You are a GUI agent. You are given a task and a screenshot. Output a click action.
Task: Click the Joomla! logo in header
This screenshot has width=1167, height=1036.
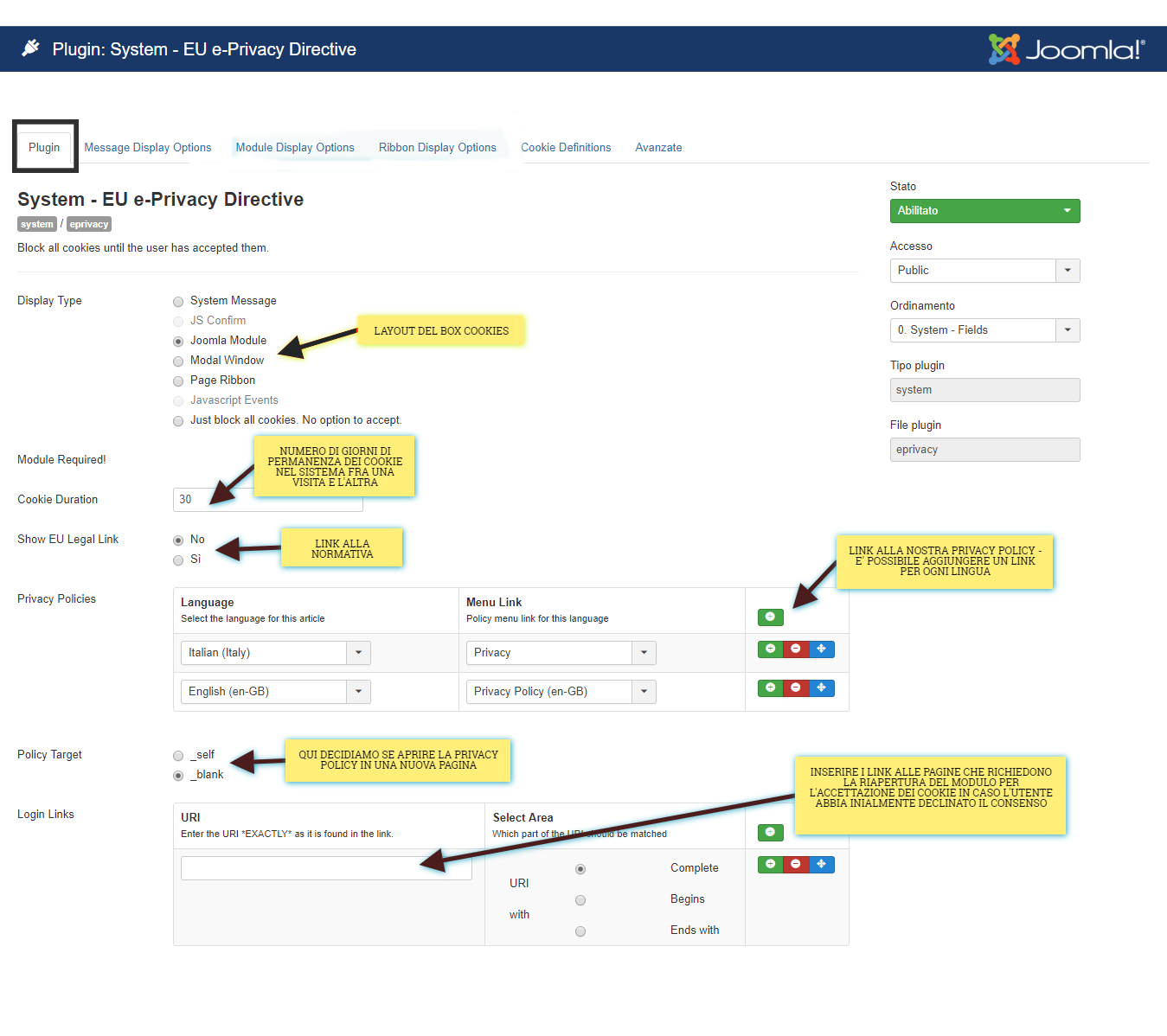click(1067, 49)
